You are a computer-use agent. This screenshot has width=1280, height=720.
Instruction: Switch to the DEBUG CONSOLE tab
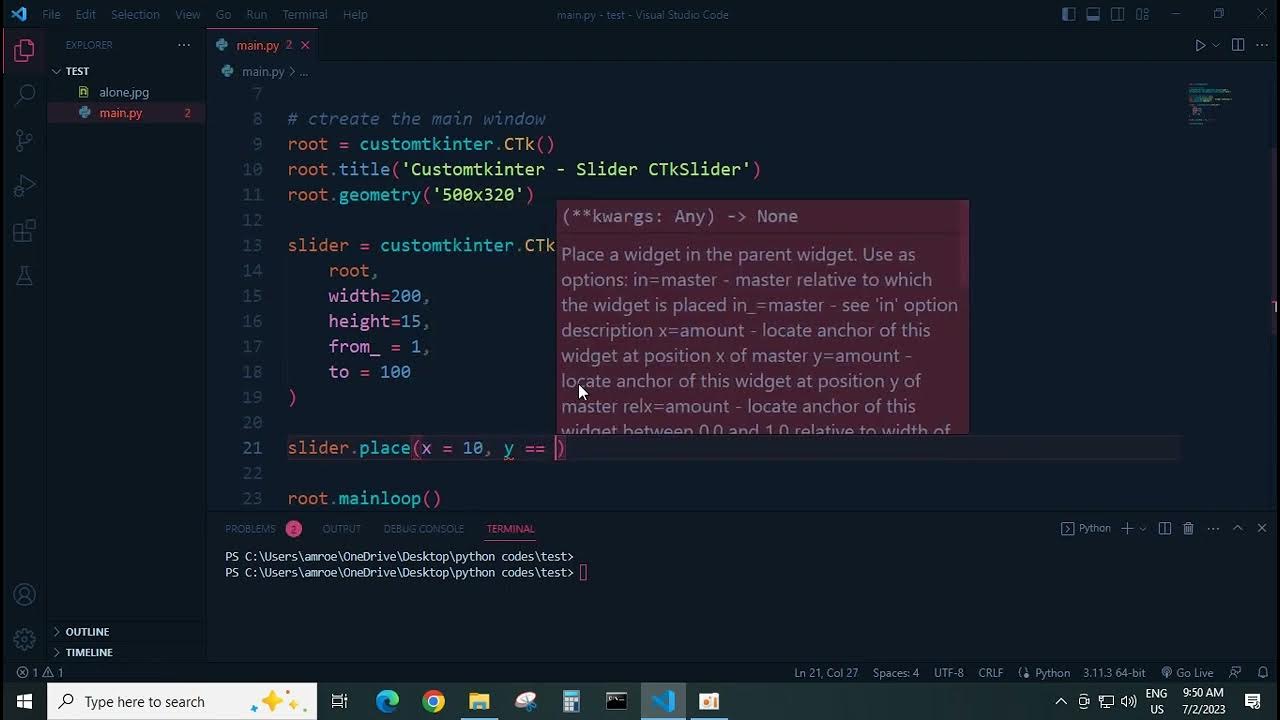(423, 529)
